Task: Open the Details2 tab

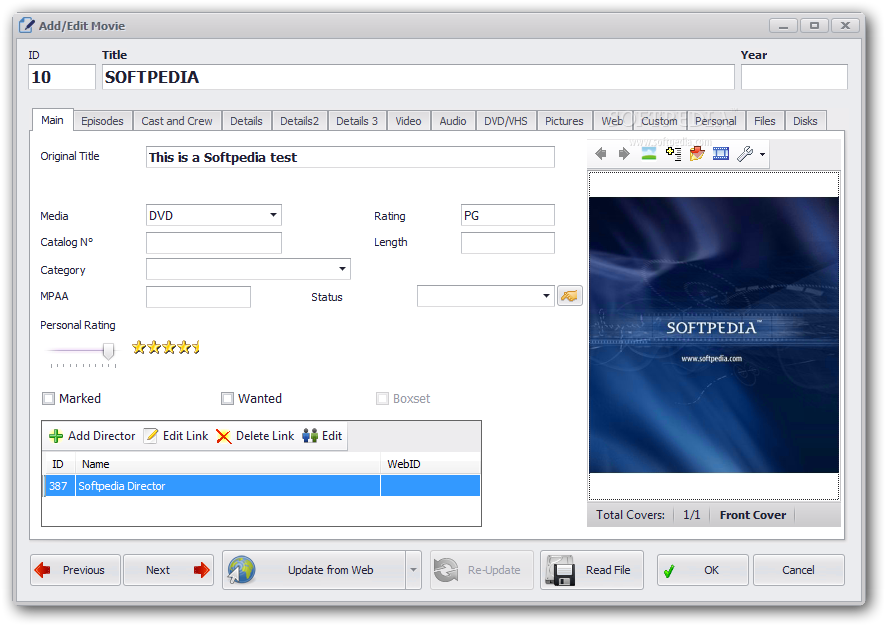Action: [299, 121]
